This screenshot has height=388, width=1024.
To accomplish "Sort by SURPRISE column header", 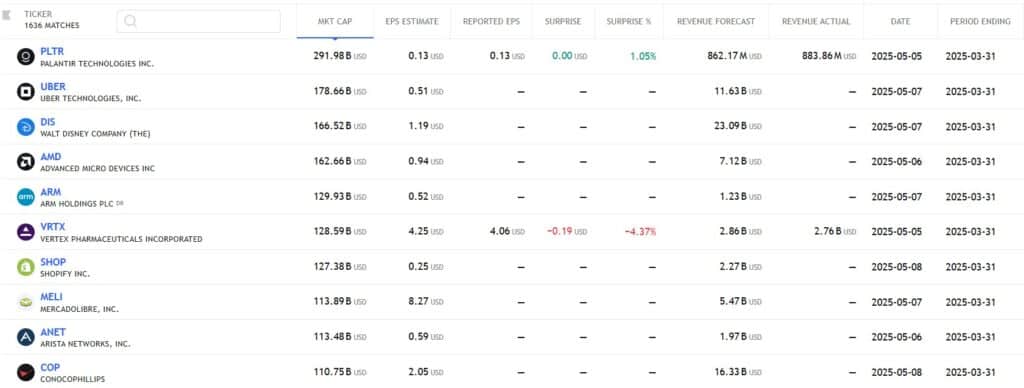I will (x=563, y=22).
